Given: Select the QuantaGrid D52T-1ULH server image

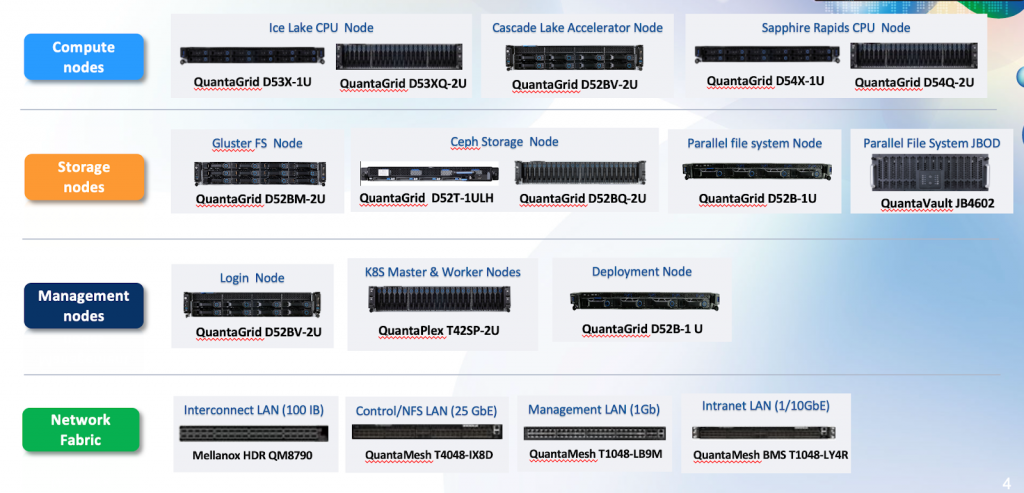Looking at the screenshot, I should pos(429,173).
